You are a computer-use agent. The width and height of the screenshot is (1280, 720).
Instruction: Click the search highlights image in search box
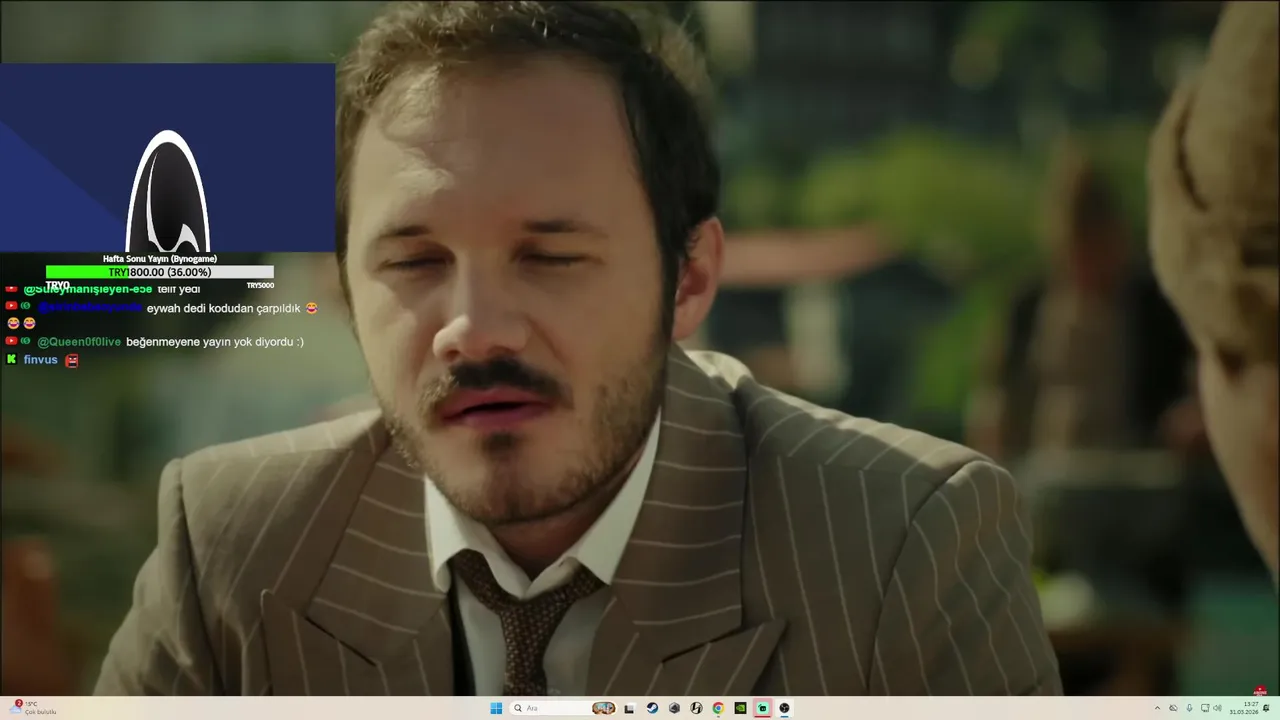pyautogui.click(x=603, y=708)
